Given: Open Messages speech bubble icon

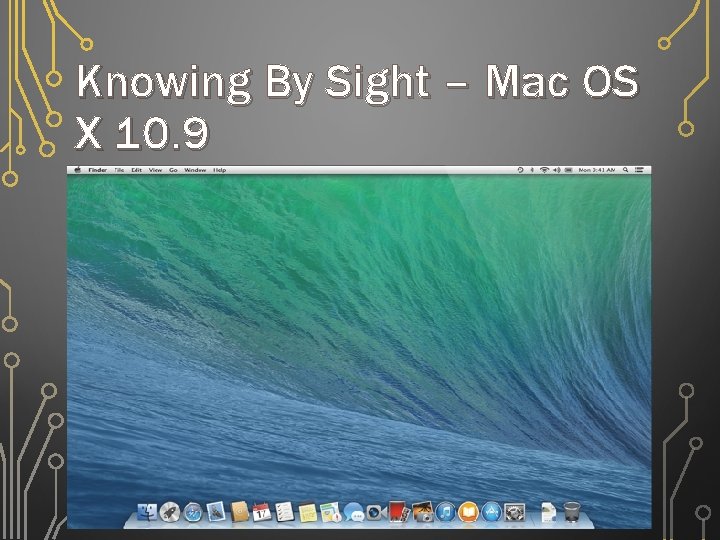Looking at the screenshot, I should 354,512.
